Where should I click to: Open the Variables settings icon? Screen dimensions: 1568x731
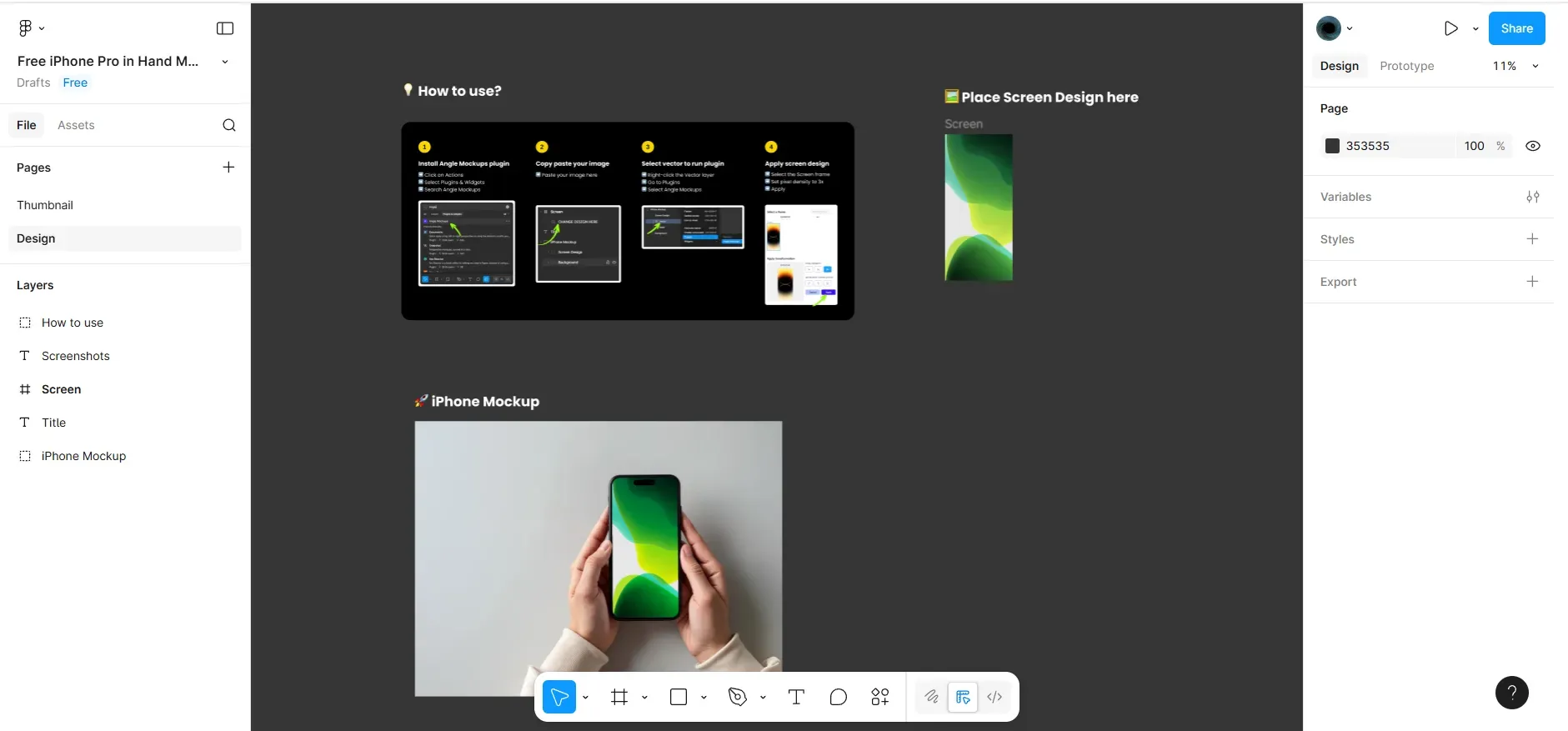1533,197
